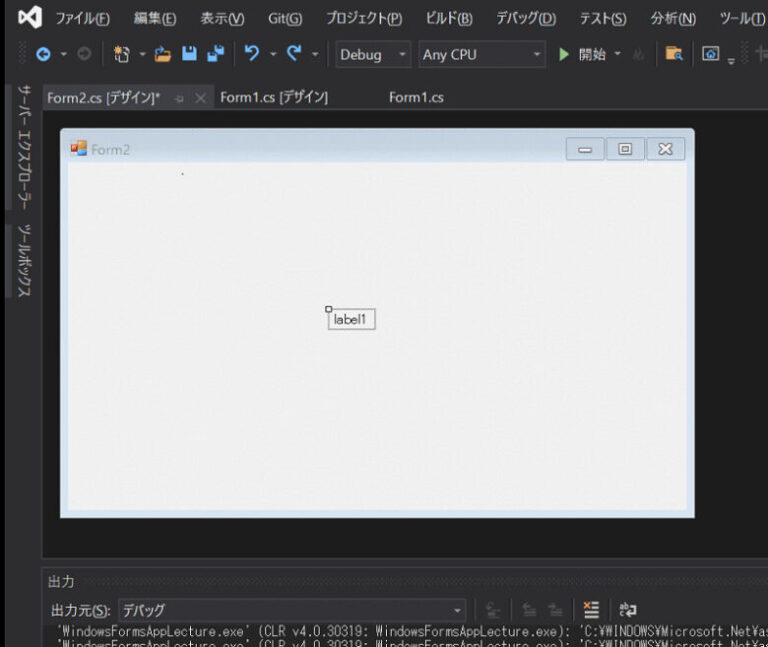Open the テスト(S) menu
Image resolution: width=768 pixels, height=647 pixels.
[603, 19]
